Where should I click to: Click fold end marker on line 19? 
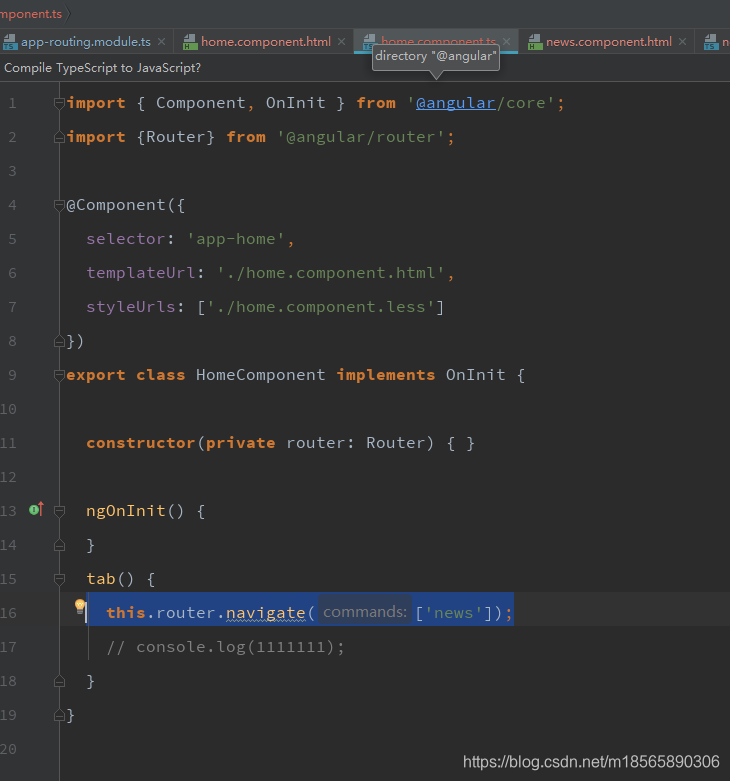click(x=59, y=715)
